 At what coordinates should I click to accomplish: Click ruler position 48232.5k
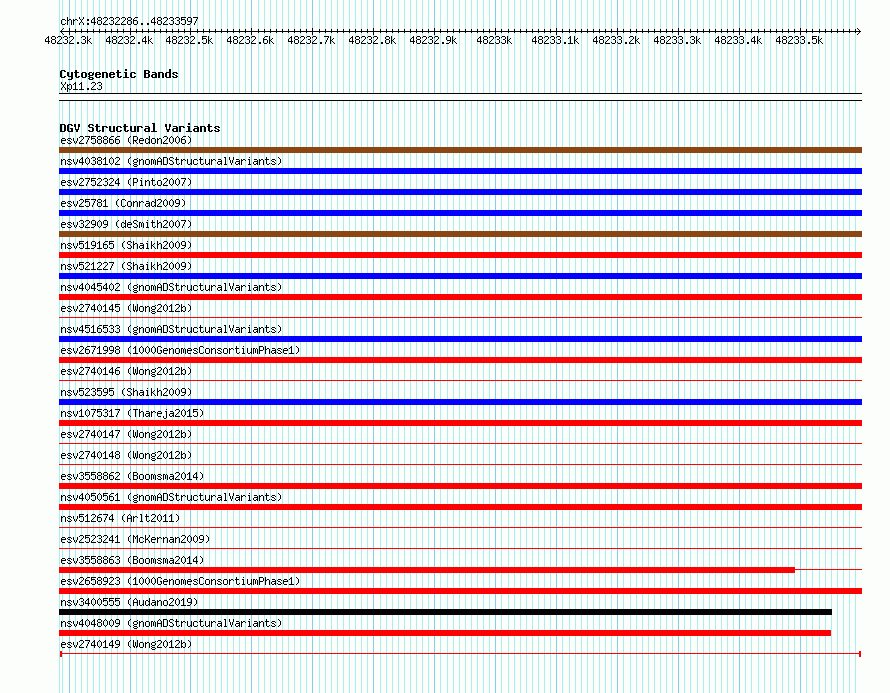pos(189,40)
